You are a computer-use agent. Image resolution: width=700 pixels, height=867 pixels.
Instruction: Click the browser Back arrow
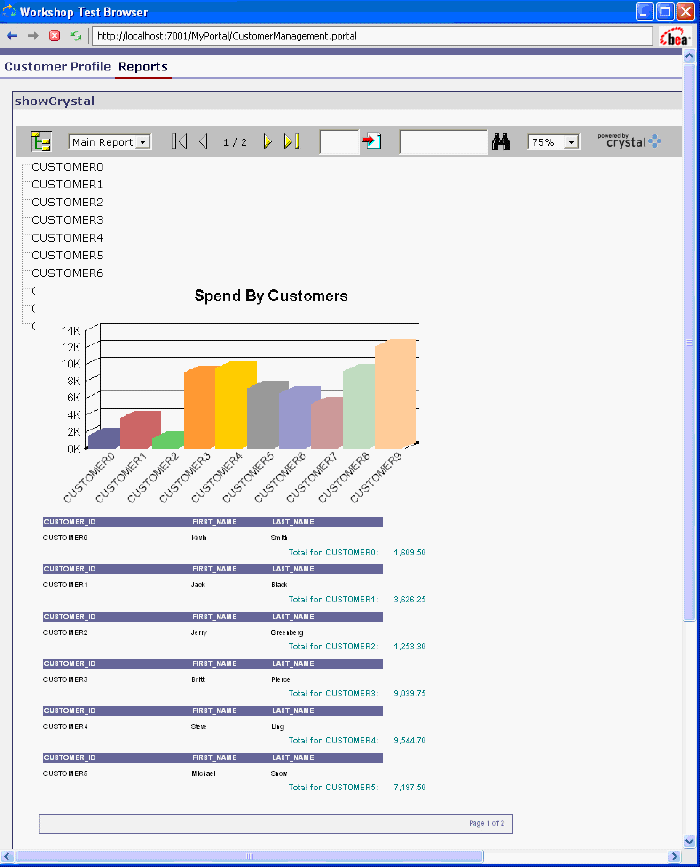coord(12,36)
